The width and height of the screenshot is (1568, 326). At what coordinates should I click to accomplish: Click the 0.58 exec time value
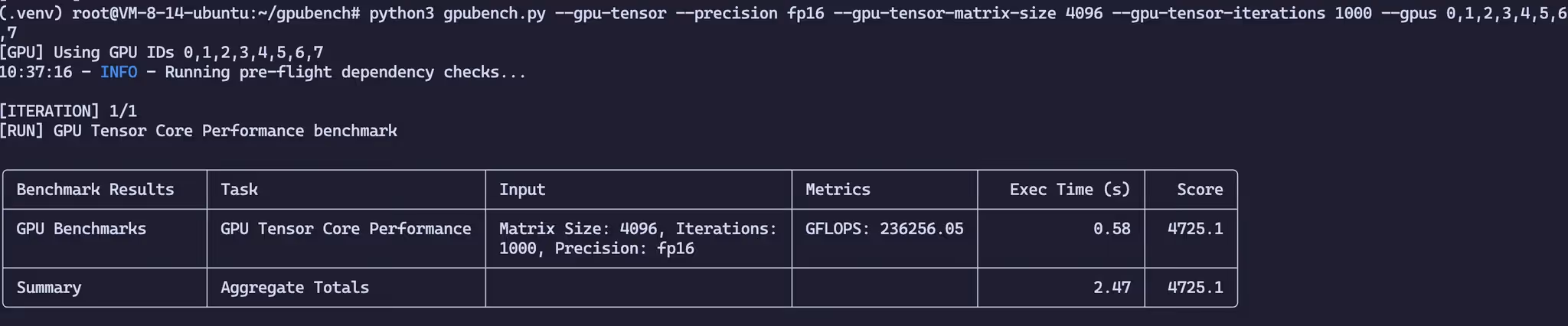point(1112,229)
